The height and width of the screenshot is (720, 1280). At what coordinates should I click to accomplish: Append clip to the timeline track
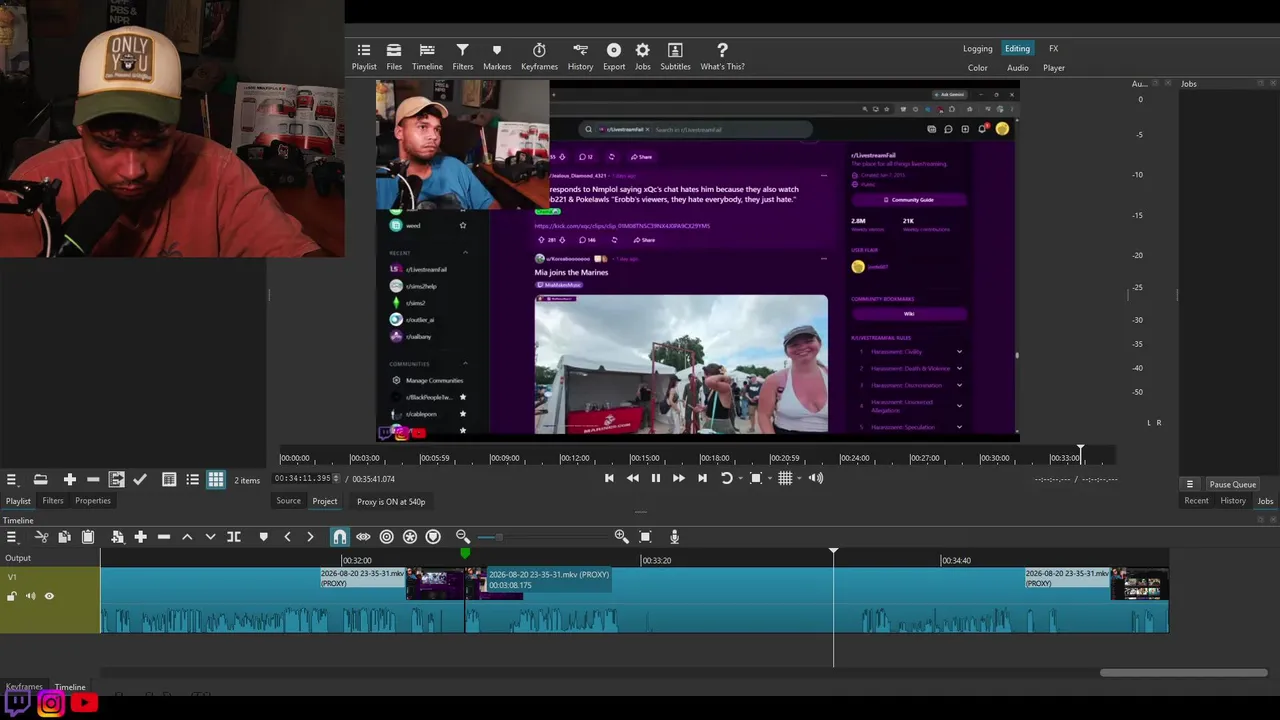(x=140, y=537)
